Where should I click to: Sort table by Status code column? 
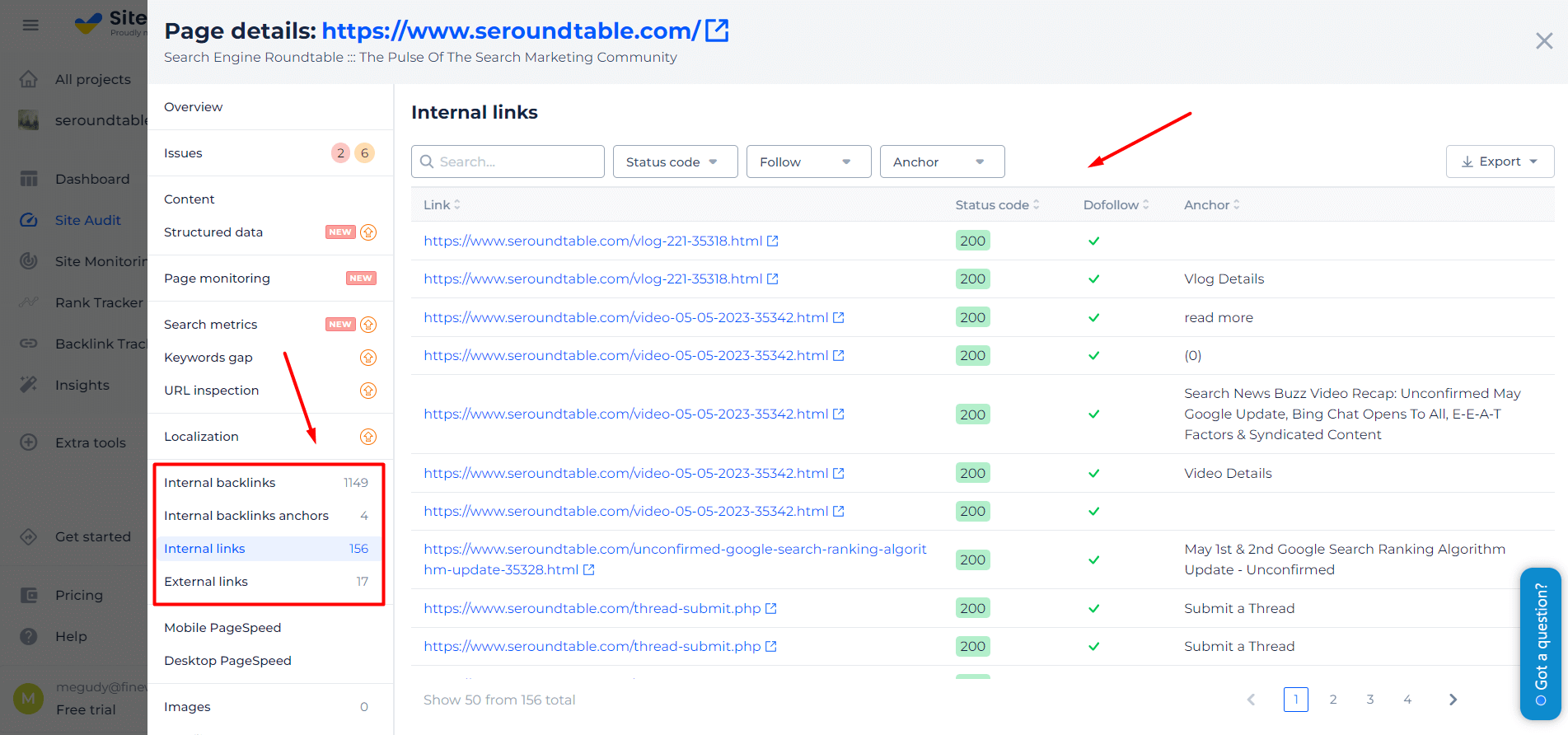[998, 204]
